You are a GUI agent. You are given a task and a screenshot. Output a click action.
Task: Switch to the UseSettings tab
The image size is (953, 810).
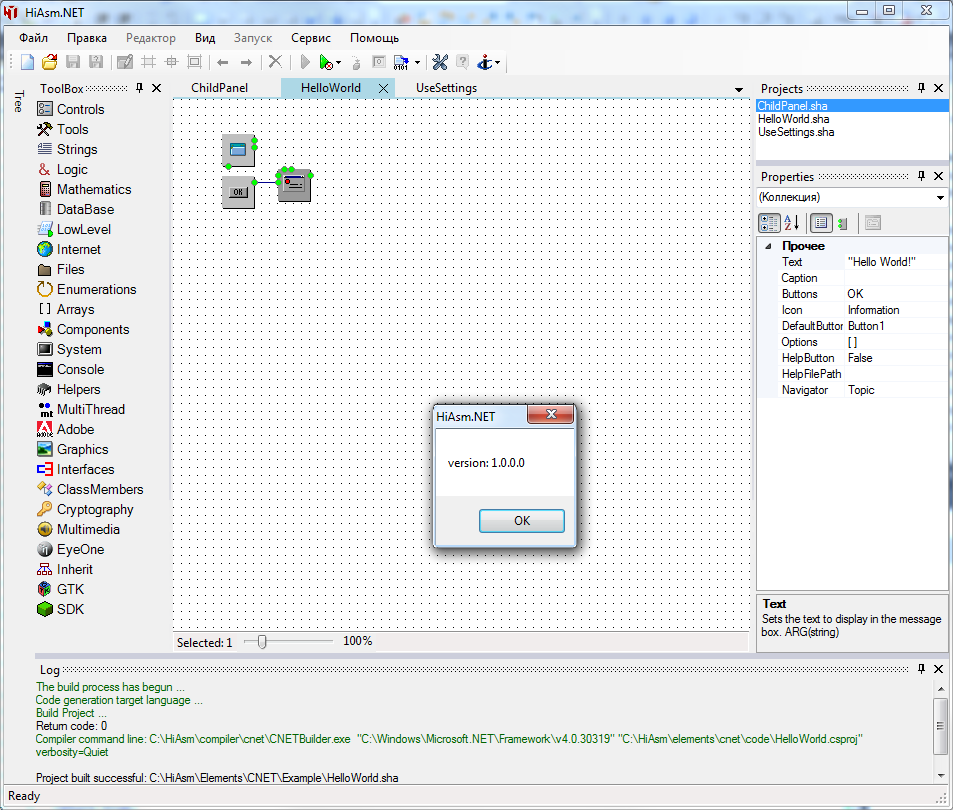pyautogui.click(x=446, y=88)
